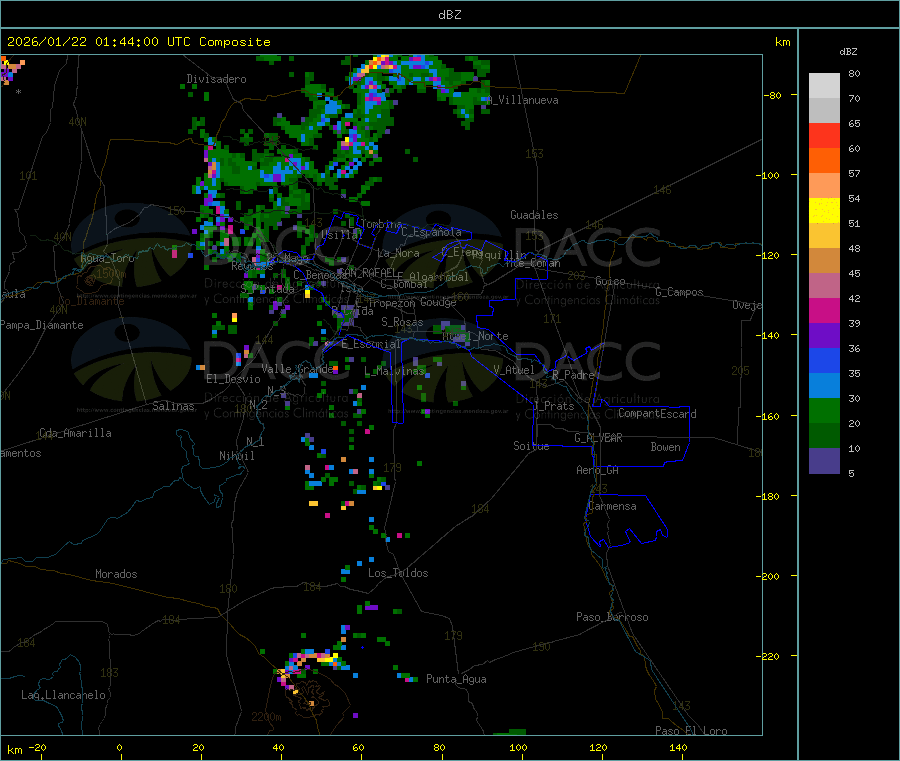Click the Goudge location label
This screenshot has width=900, height=761.
point(438,302)
